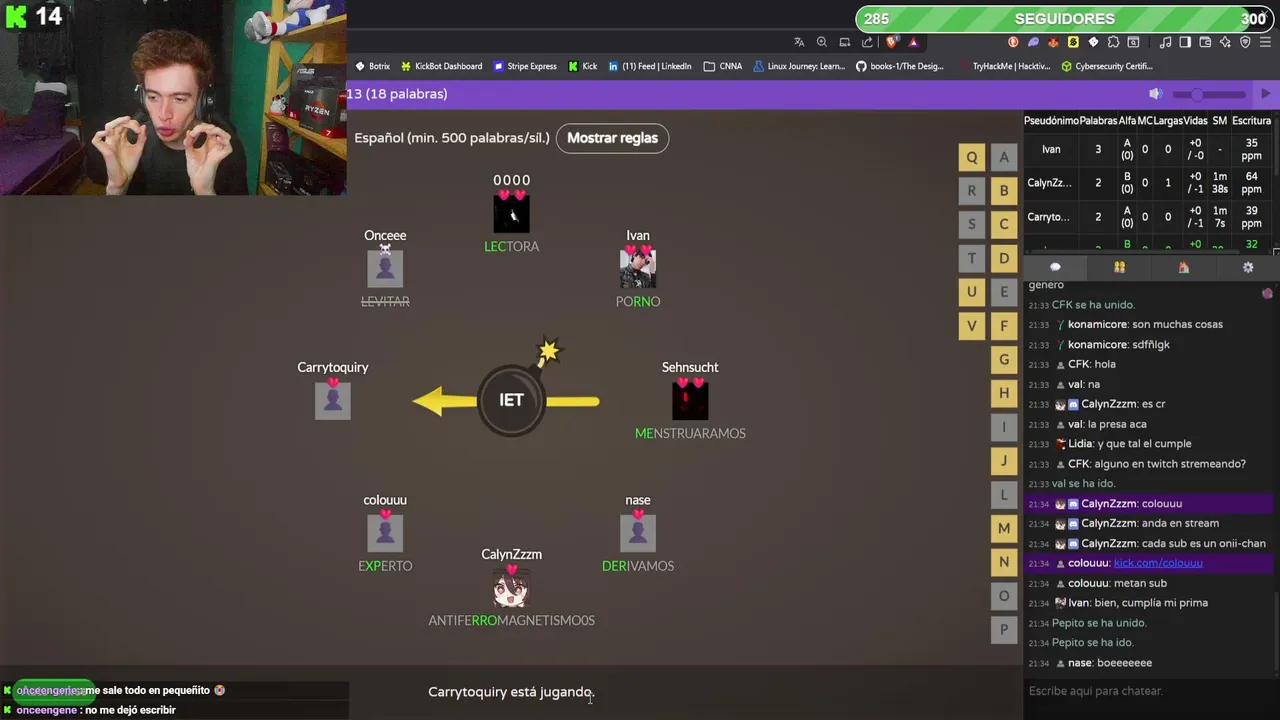This screenshot has width=1280, height=720.
Task: Toggle the browser sidebar panel icon
Action: point(1185,42)
